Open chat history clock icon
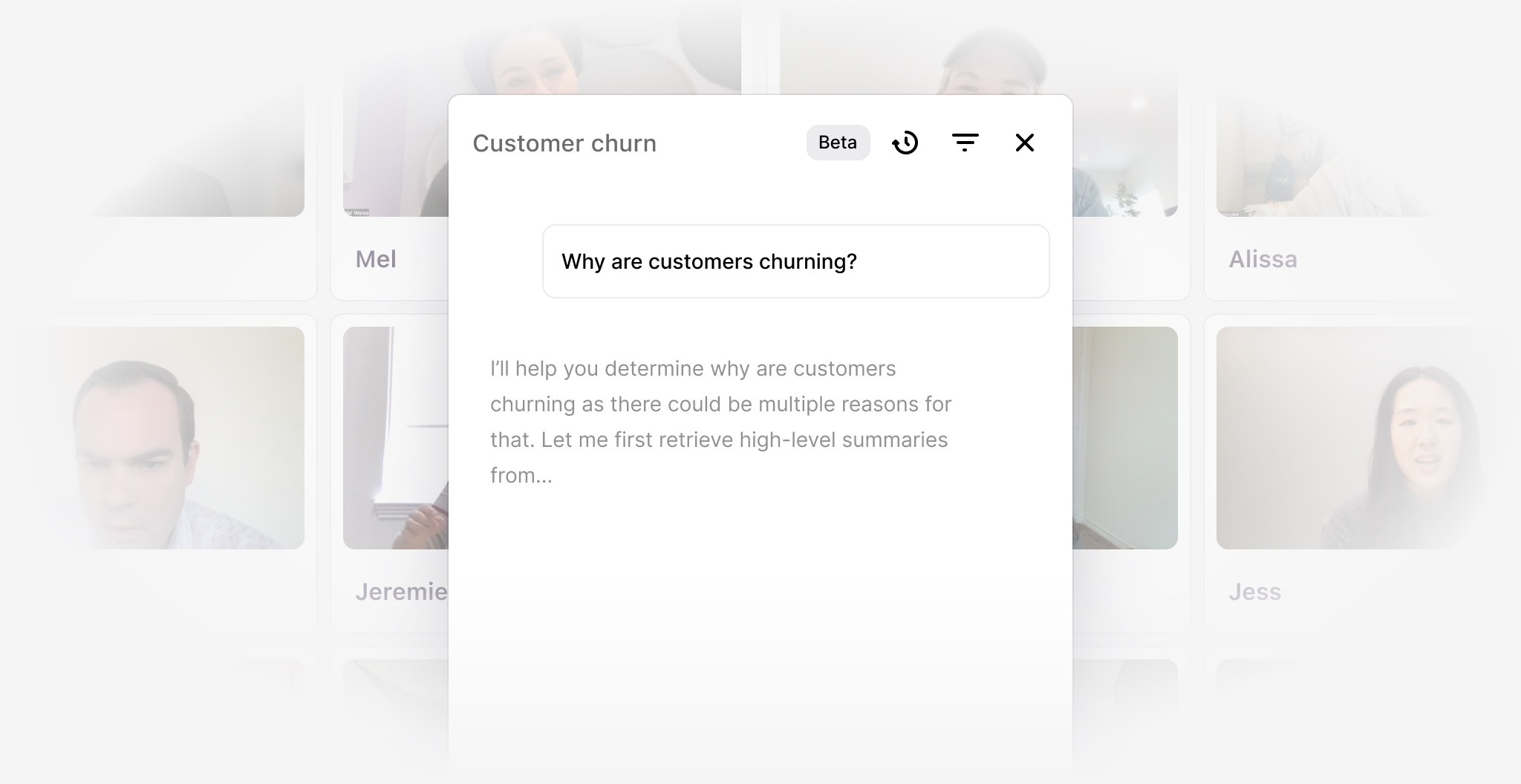1521x784 pixels. point(905,143)
